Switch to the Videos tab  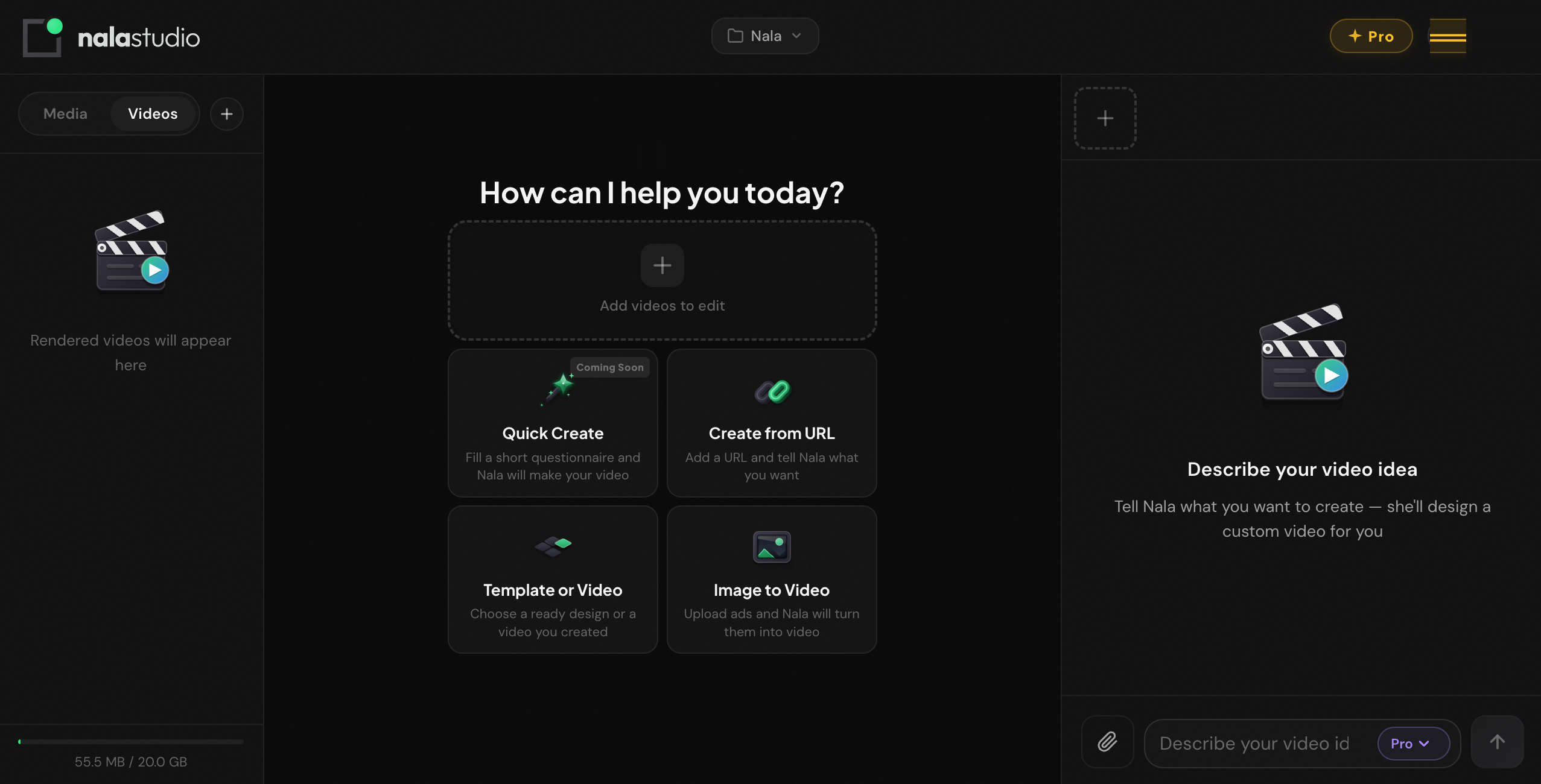click(x=153, y=113)
